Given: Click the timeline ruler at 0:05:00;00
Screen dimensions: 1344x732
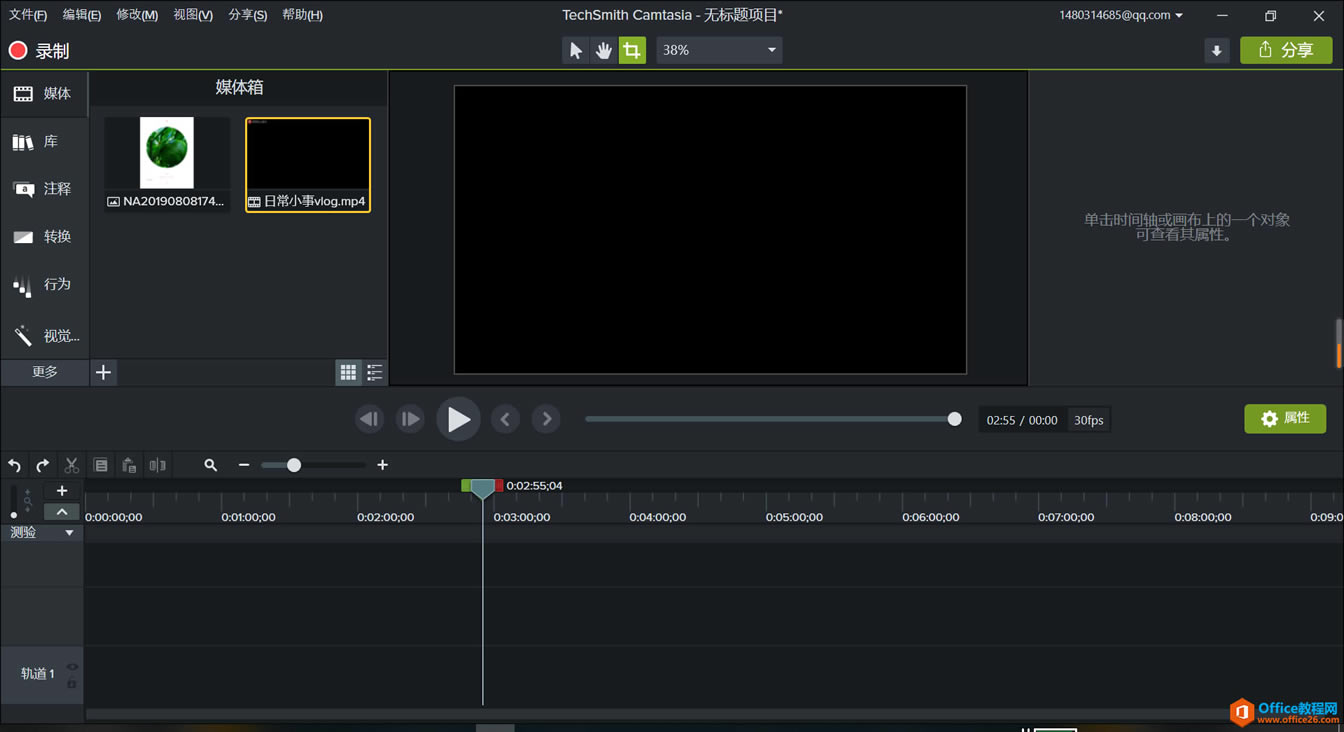Looking at the screenshot, I should [x=794, y=517].
